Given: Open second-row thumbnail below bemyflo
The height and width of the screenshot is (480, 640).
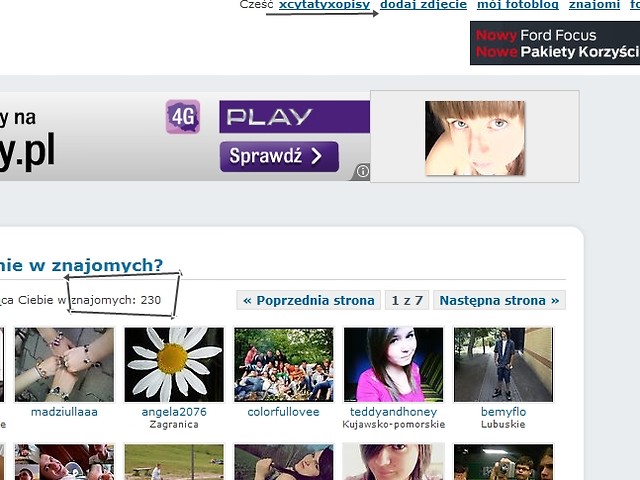Looking at the screenshot, I should point(503,462).
